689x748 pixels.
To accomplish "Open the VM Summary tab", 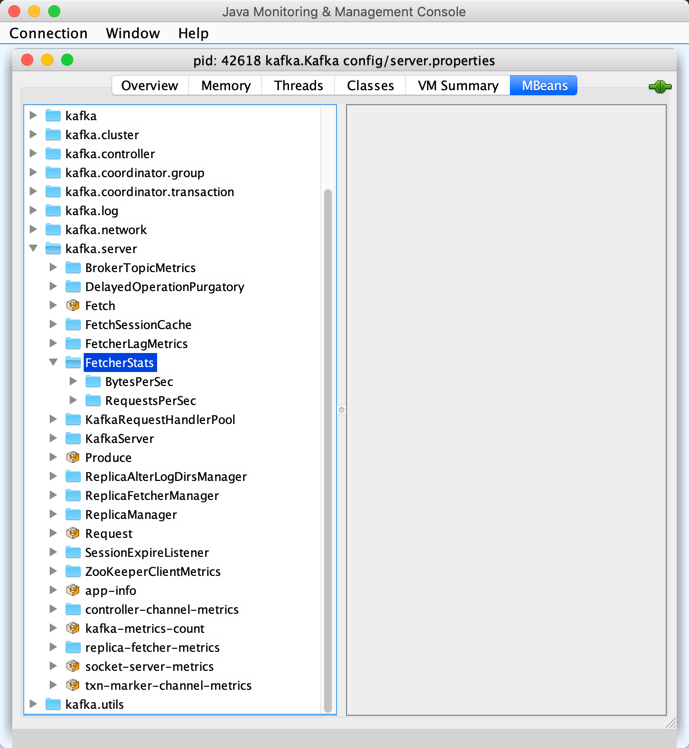I will pos(457,85).
